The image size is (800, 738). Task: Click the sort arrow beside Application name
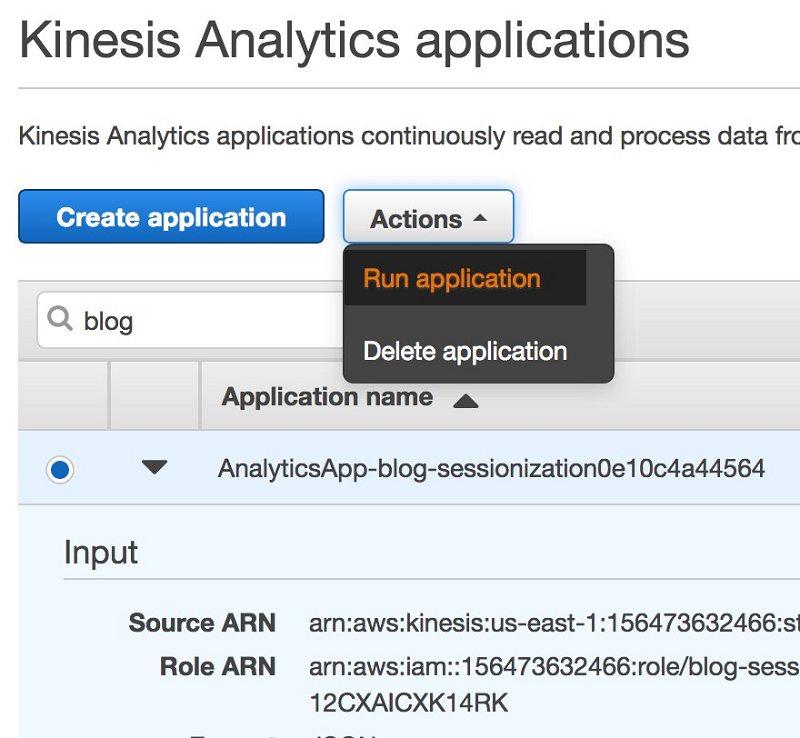(465, 401)
